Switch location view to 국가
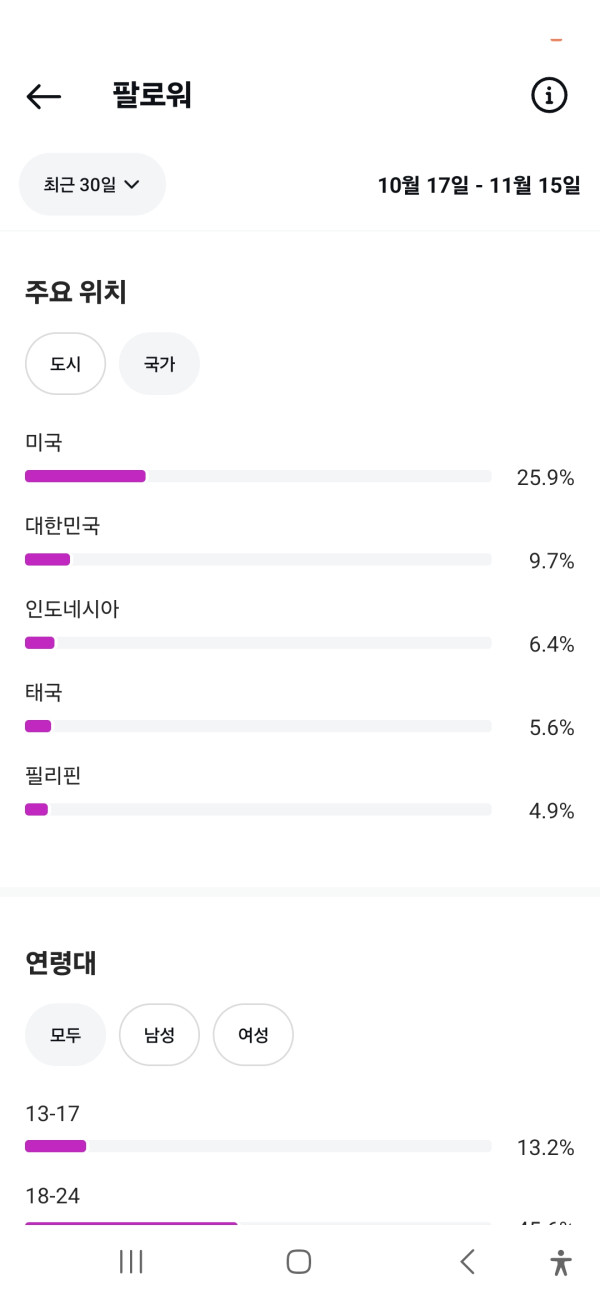The height and width of the screenshot is (1300, 600). pos(159,364)
